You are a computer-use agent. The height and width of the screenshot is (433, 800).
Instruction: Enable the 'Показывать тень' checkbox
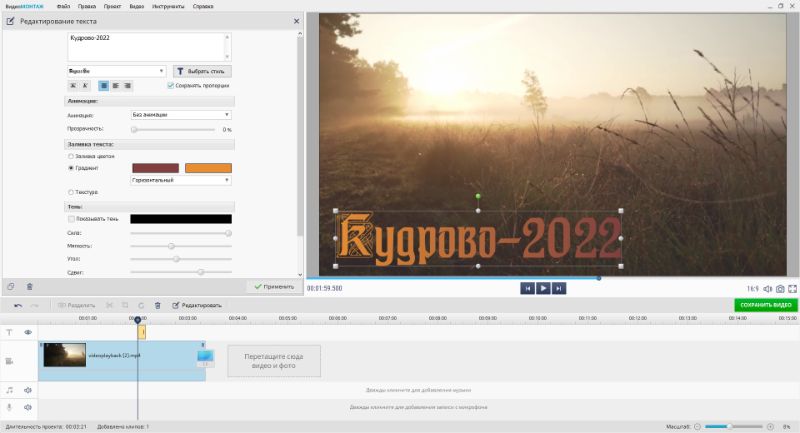pyautogui.click(x=70, y=219)
